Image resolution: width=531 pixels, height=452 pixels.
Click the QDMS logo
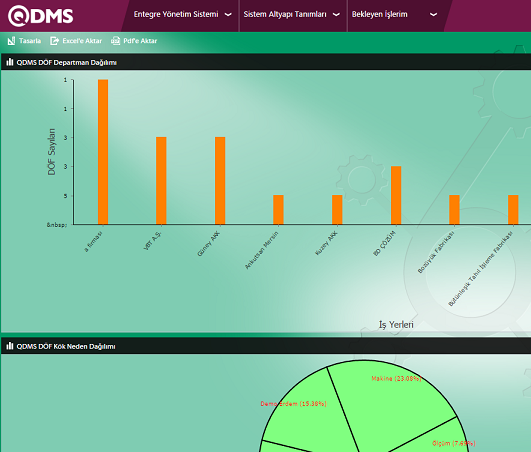pos(40,16)
